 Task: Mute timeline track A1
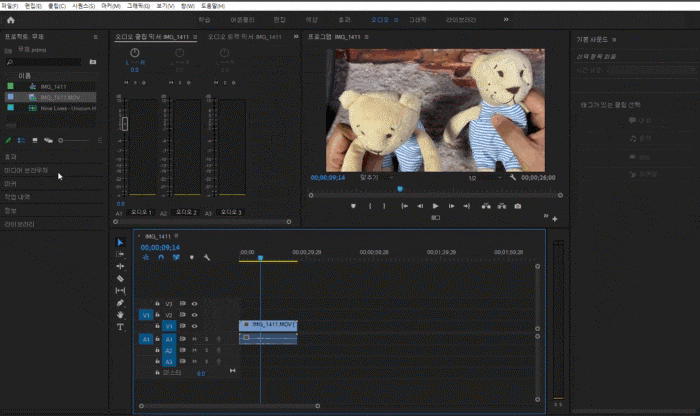coord(195,339)
